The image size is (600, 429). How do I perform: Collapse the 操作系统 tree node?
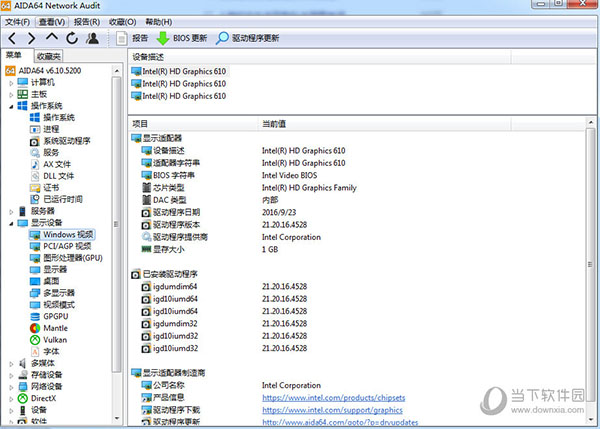[11, 106]
